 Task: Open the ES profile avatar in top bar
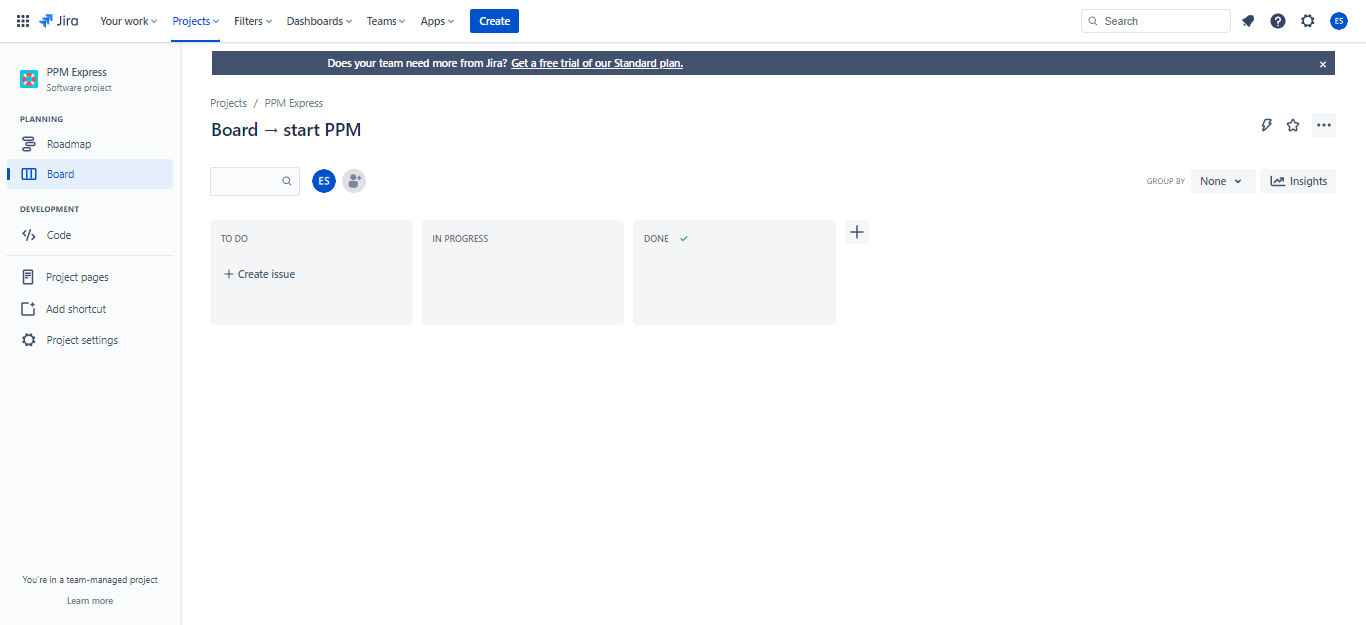1339,21
